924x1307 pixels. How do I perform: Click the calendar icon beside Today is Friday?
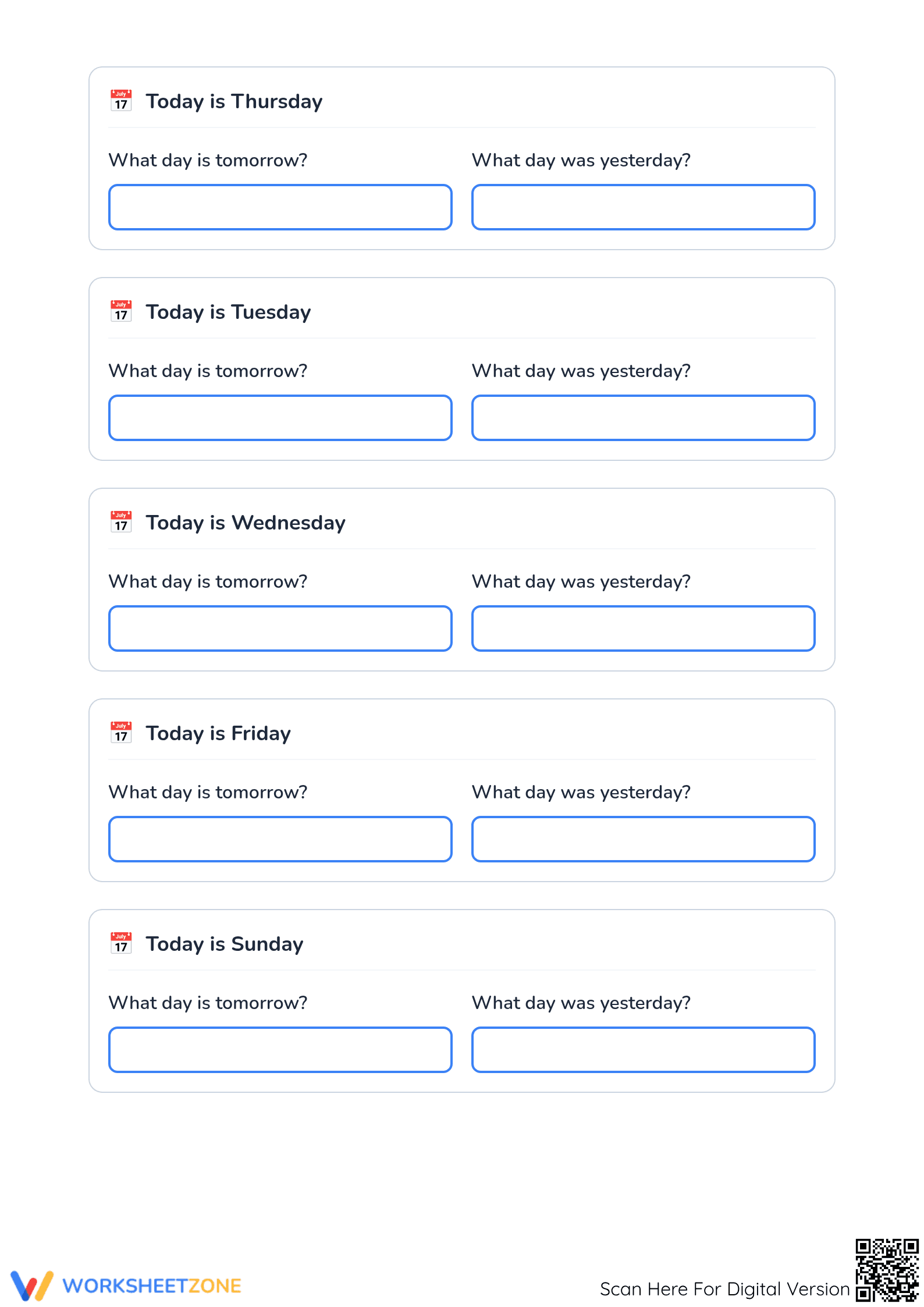(121, 733)
